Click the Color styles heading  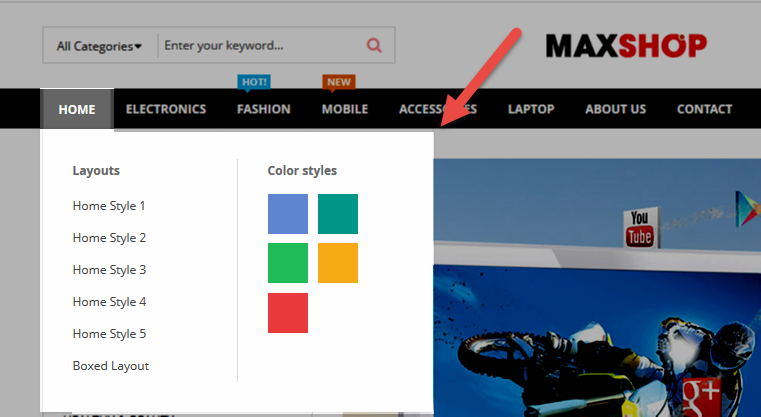click(302, 170)
